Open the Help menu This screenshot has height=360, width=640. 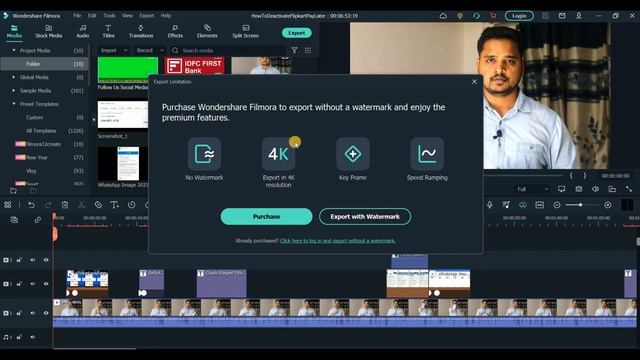166,16
